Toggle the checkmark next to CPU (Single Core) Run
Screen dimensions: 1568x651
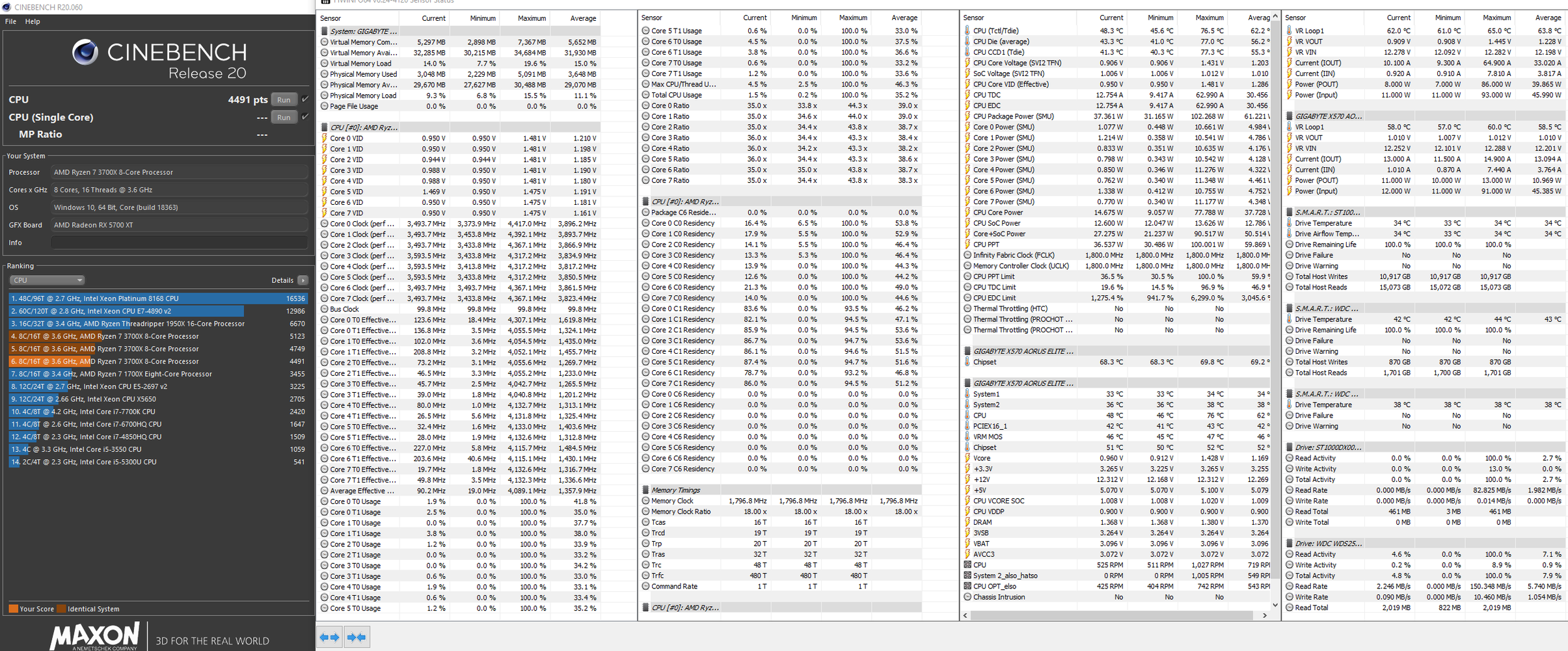click(x=305, y=116)
